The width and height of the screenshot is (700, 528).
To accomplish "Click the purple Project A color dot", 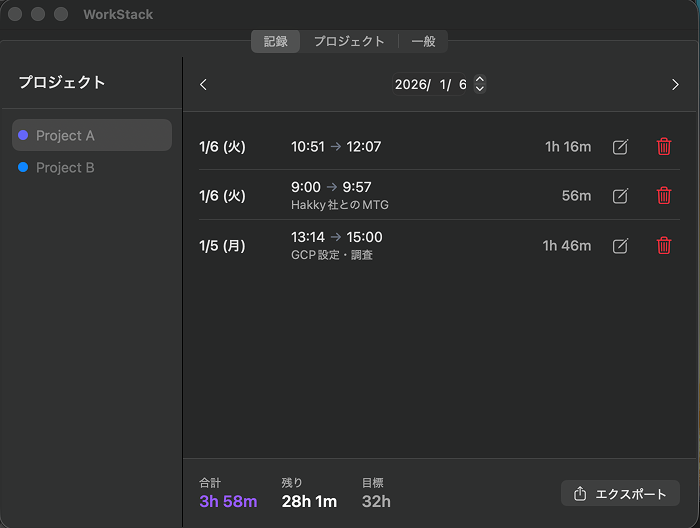I will click(x=23, y=135).
